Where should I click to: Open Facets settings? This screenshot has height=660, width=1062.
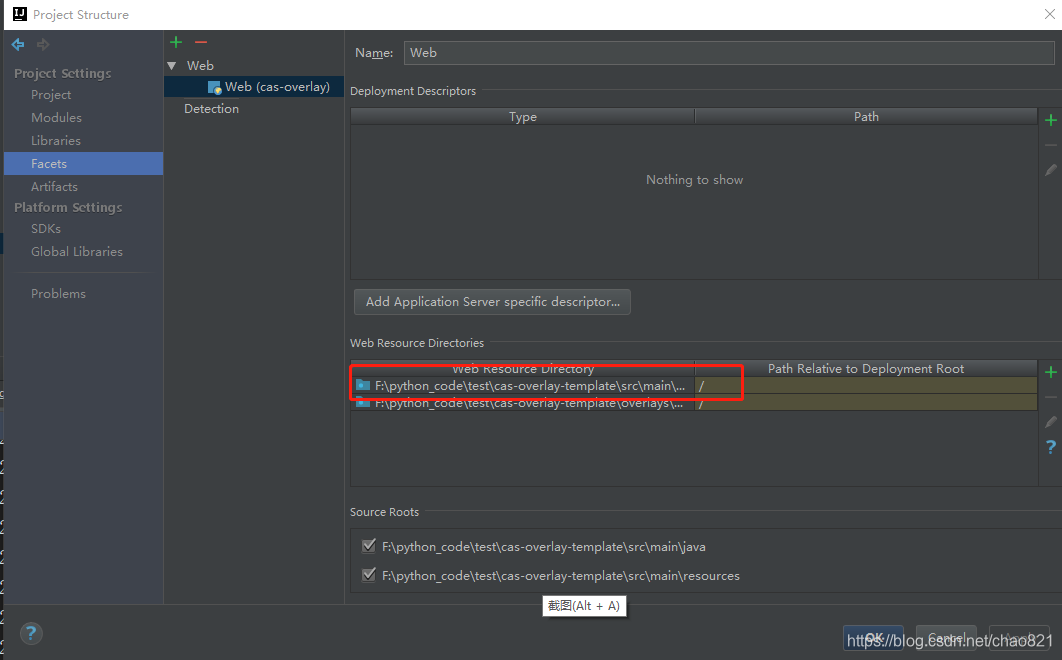(x=83, y=163)
